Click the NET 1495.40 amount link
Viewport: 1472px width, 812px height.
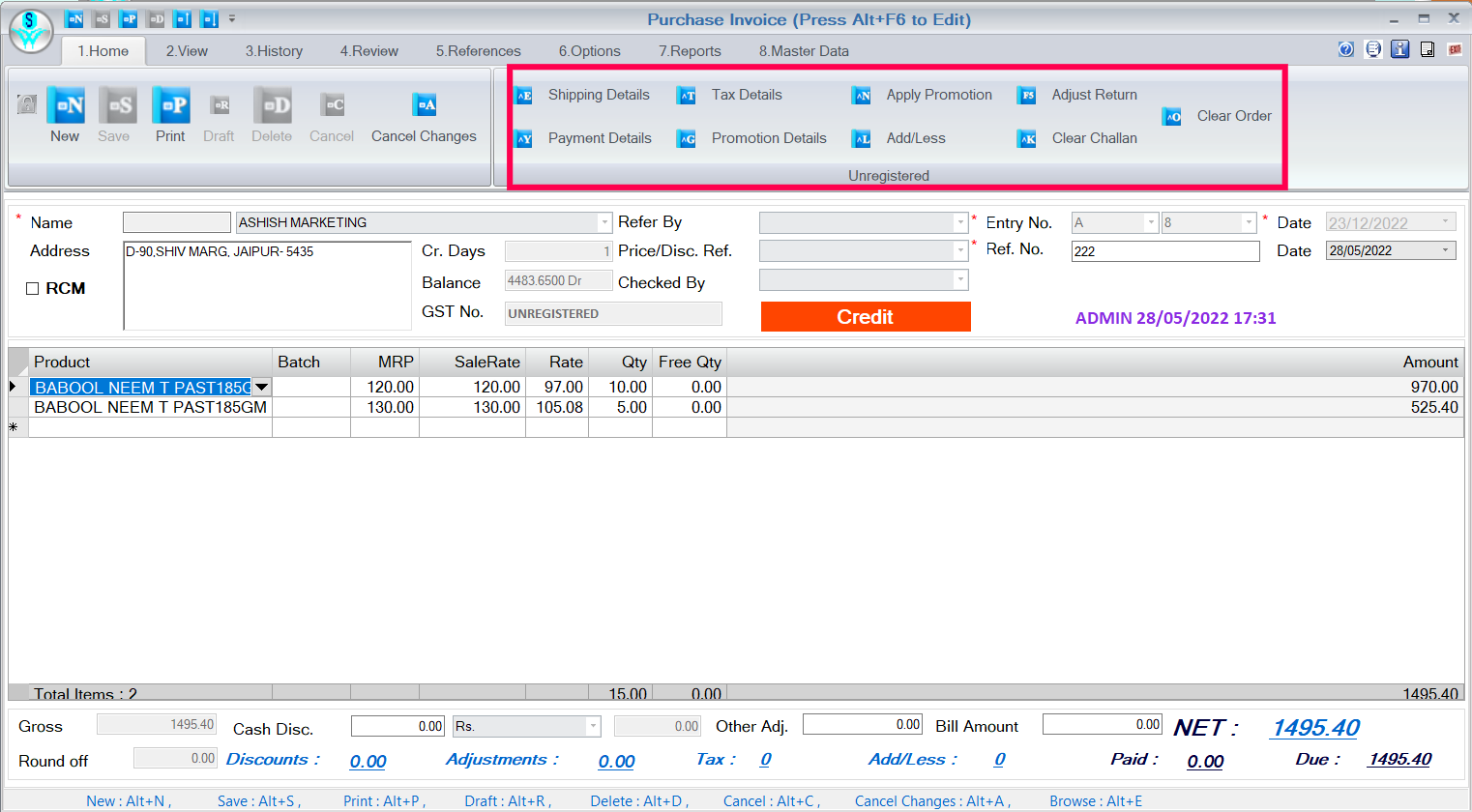pyautogui.click(x=1315, y=728)
